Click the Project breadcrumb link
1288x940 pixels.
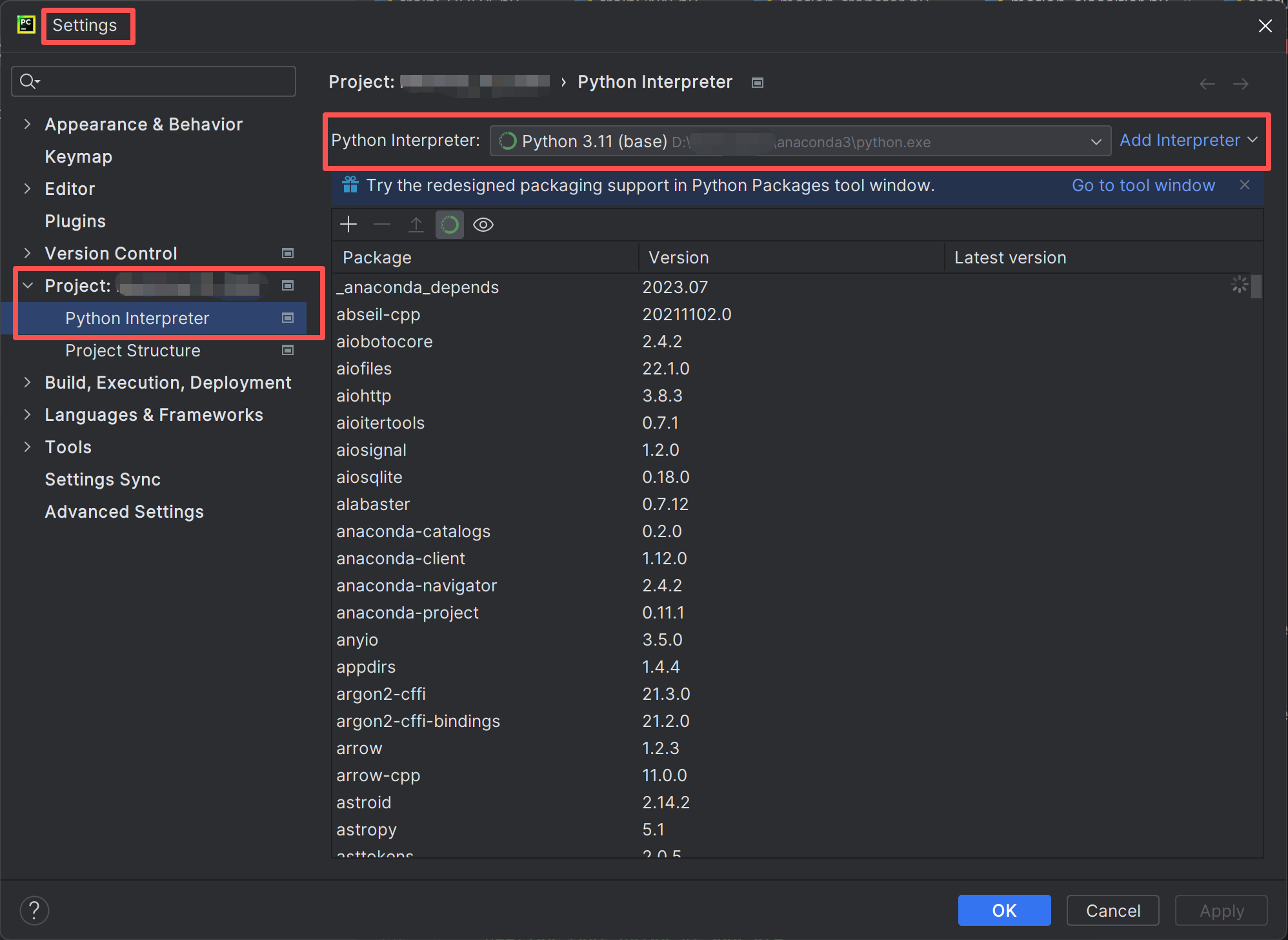click(439, 82)
